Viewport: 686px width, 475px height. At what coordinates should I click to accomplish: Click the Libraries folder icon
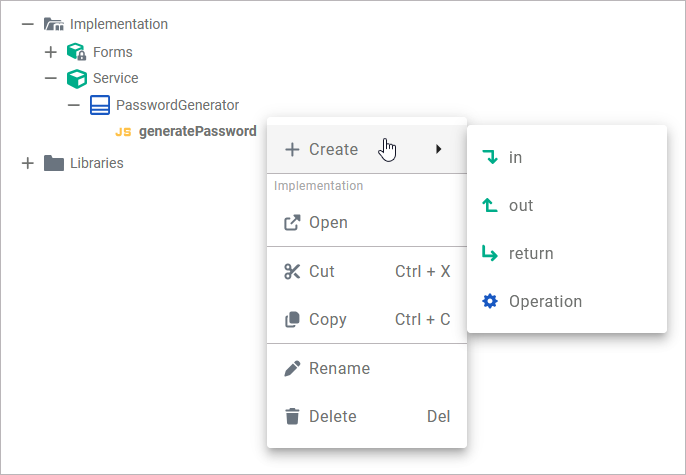pyautogui.click(x=54, y=163)
